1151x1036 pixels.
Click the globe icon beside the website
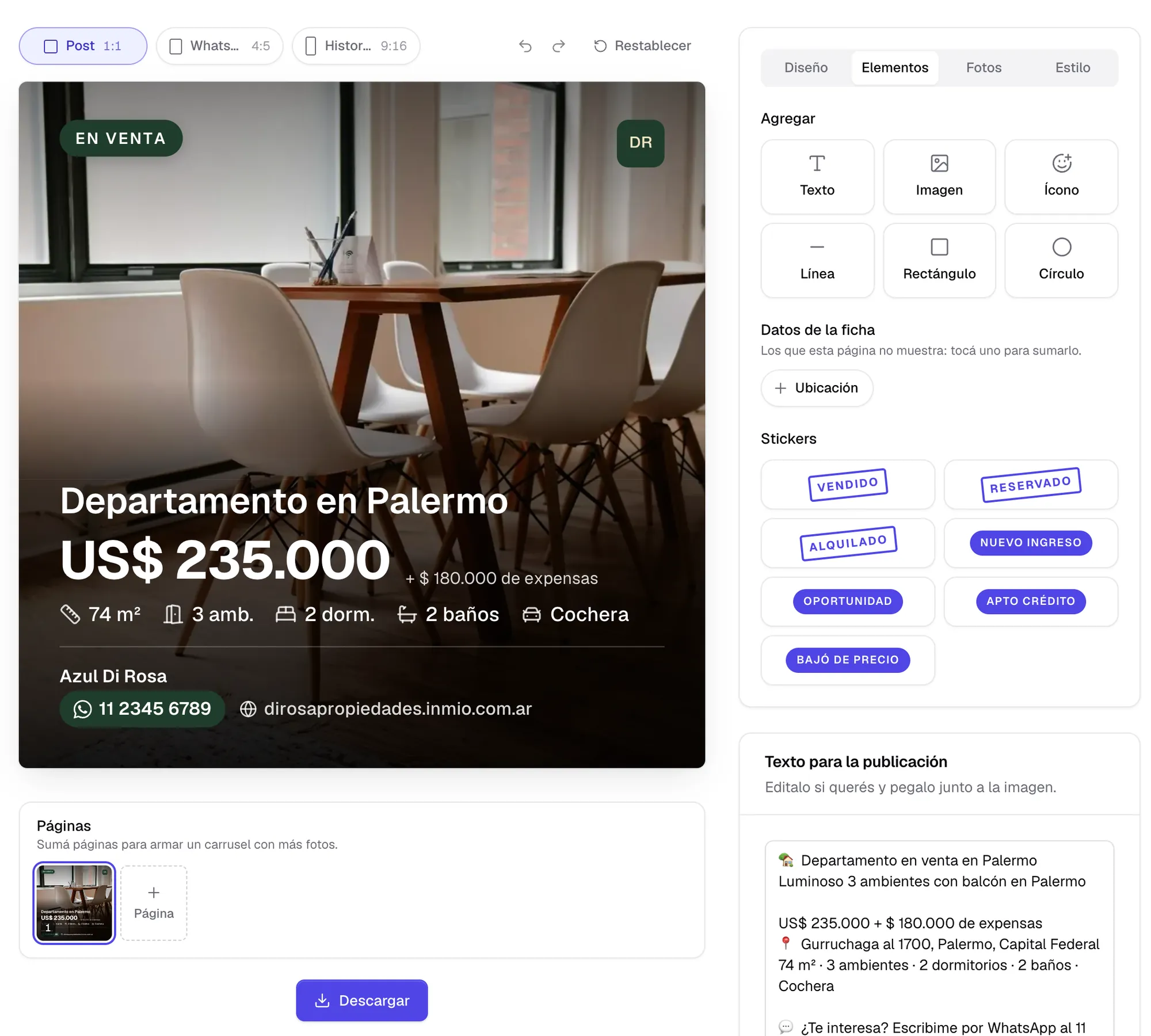[248, 709]
